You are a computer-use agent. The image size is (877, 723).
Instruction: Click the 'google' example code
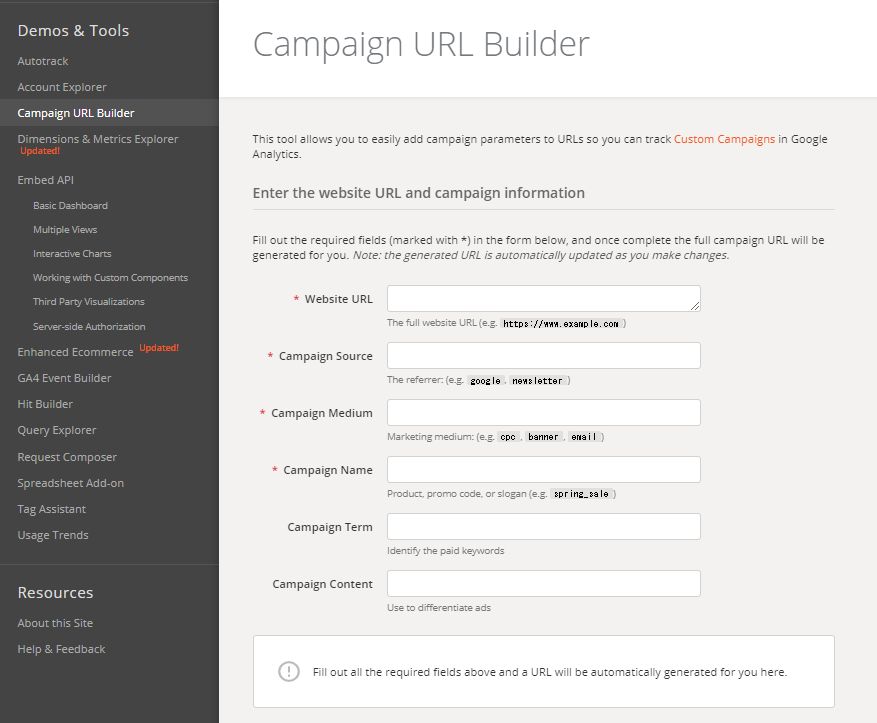coord(485,381)
